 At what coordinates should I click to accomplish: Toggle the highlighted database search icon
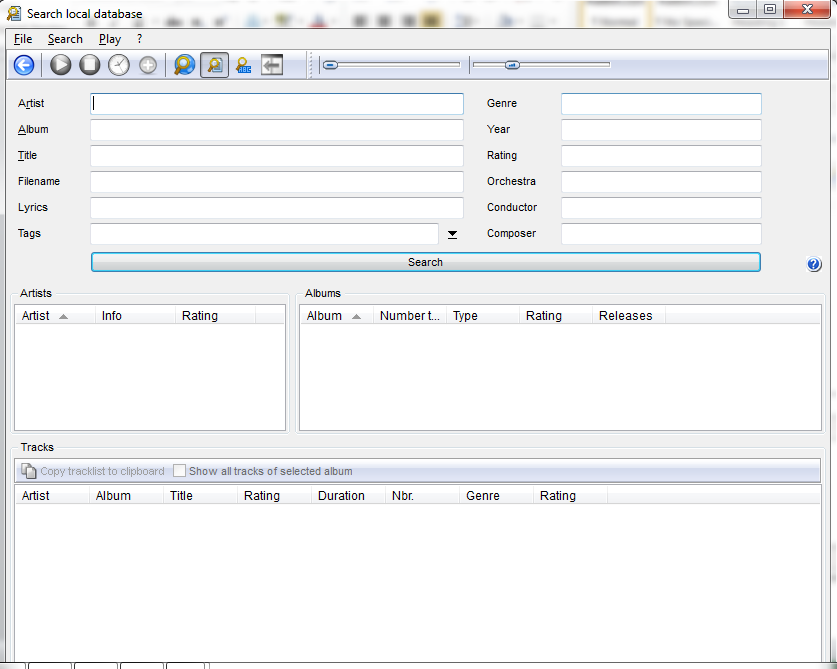pyautogui.click(x=214, y=65)
